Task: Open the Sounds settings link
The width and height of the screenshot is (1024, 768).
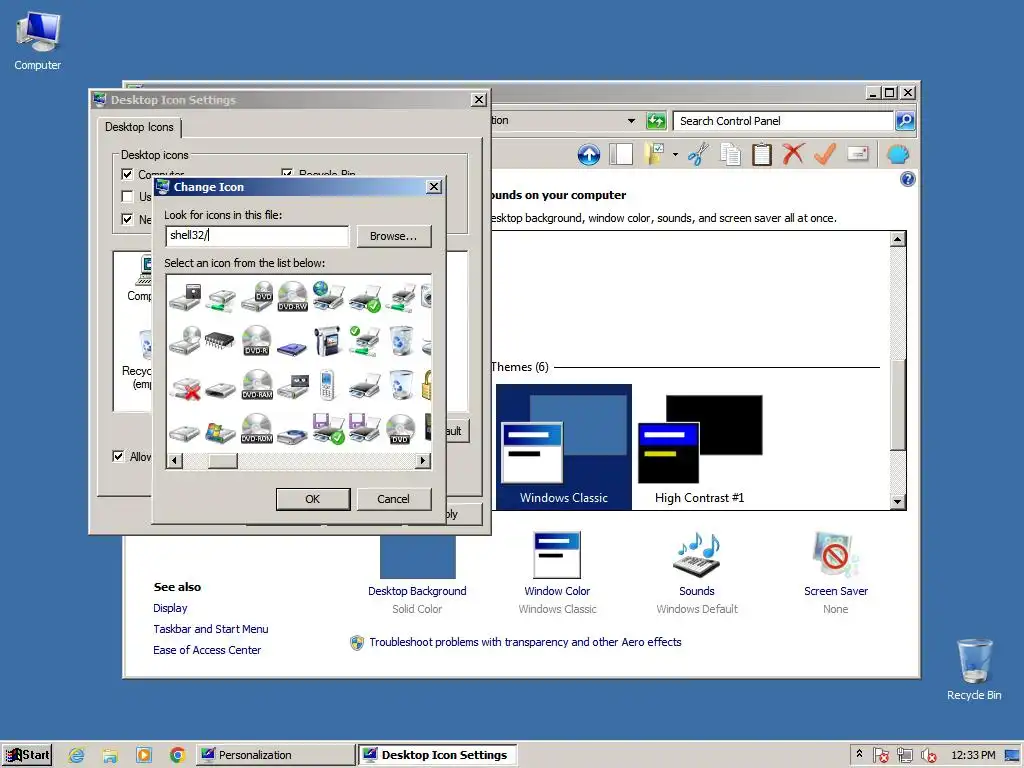Action: coord(697,591)
